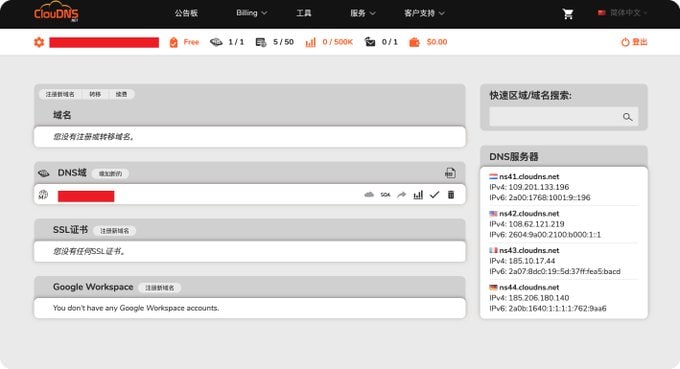Viewport: 680px width, 369px height.
Task: Click the button beside Google Workspace
Action: tap(160, 287)
